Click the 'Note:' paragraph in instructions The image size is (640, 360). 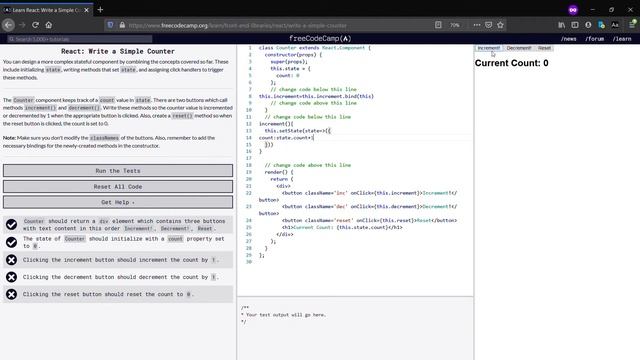(109, 142)
